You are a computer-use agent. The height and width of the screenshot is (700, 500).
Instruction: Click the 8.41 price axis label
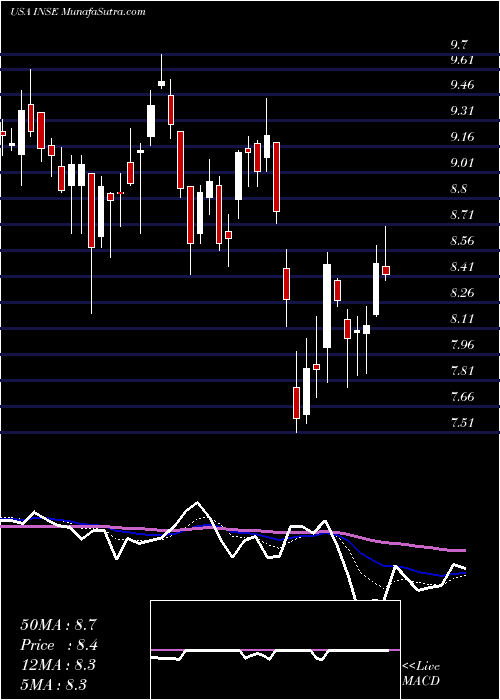click(462, 267)
